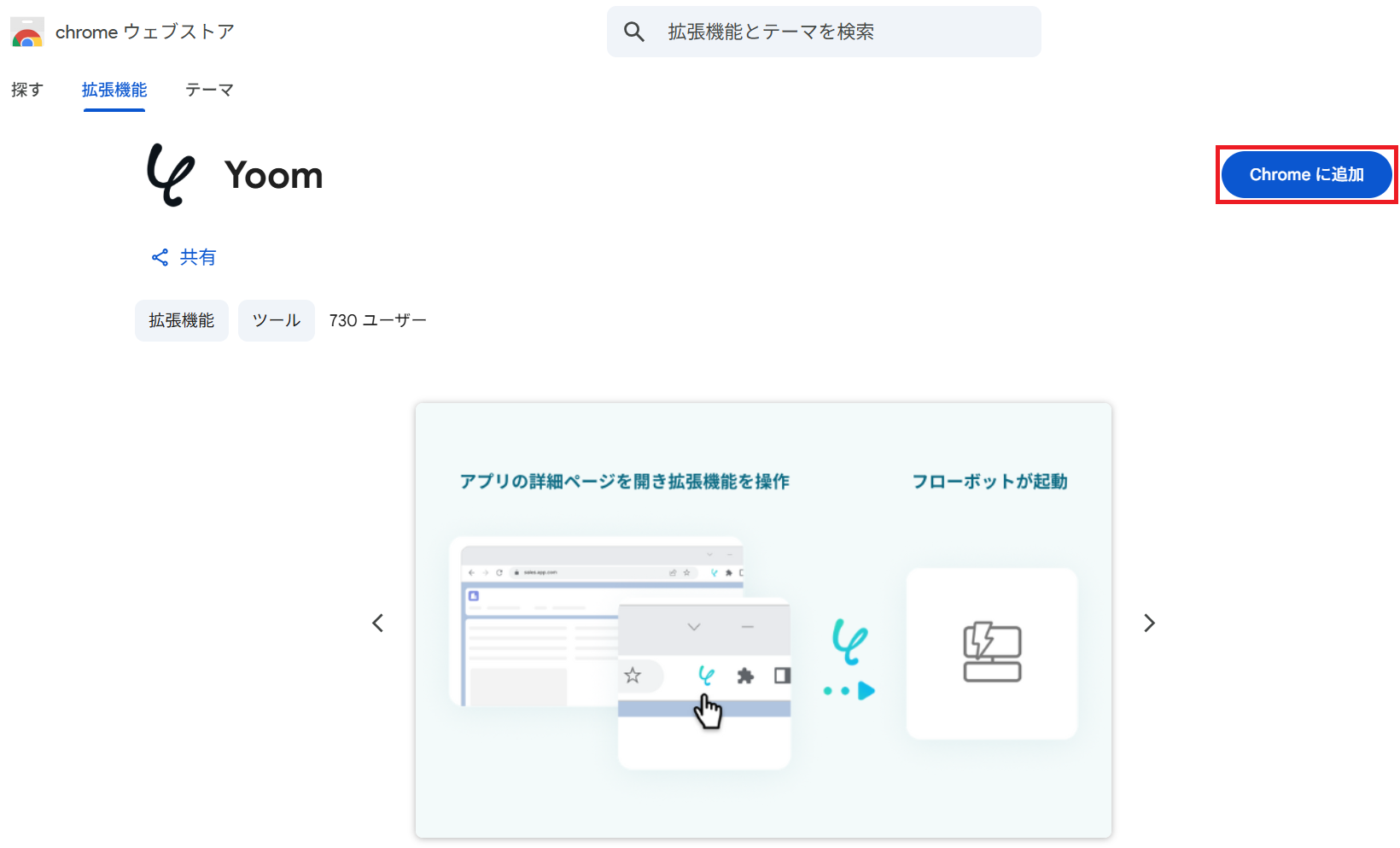Click the Chrome Web Store logo icon

click(x=27, y=32)
